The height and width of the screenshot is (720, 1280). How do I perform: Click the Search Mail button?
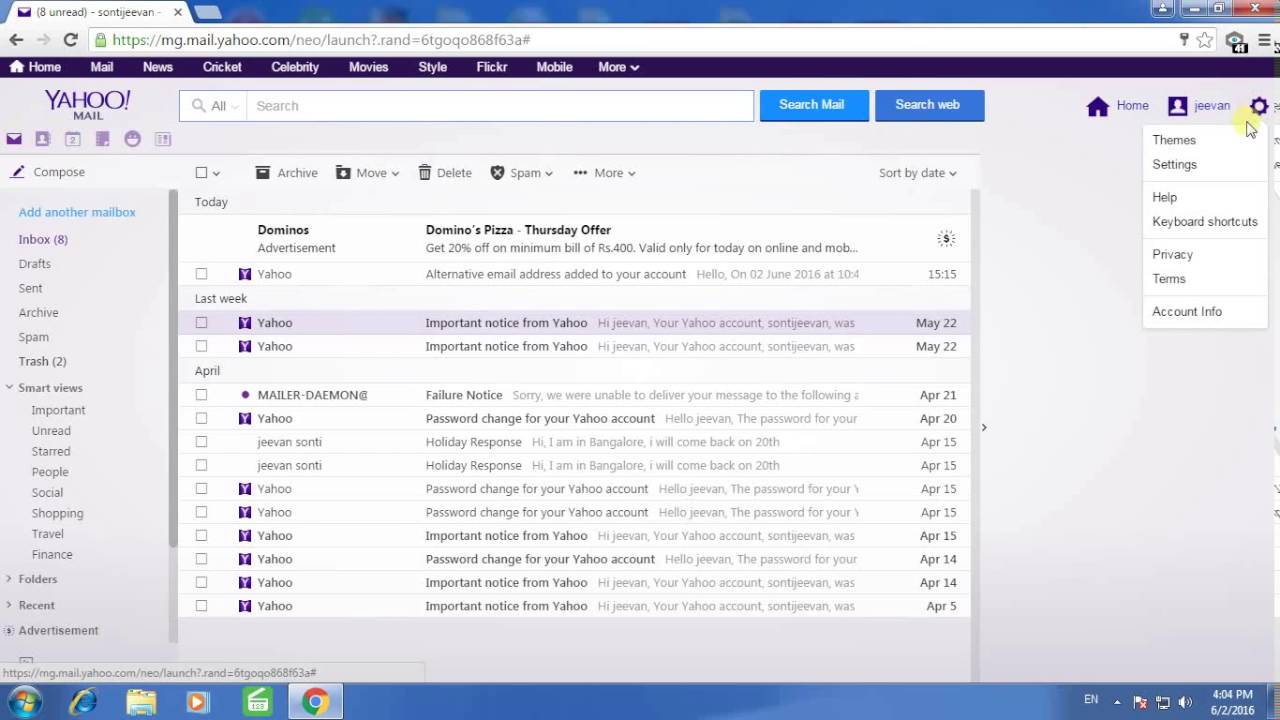[812, 105]
